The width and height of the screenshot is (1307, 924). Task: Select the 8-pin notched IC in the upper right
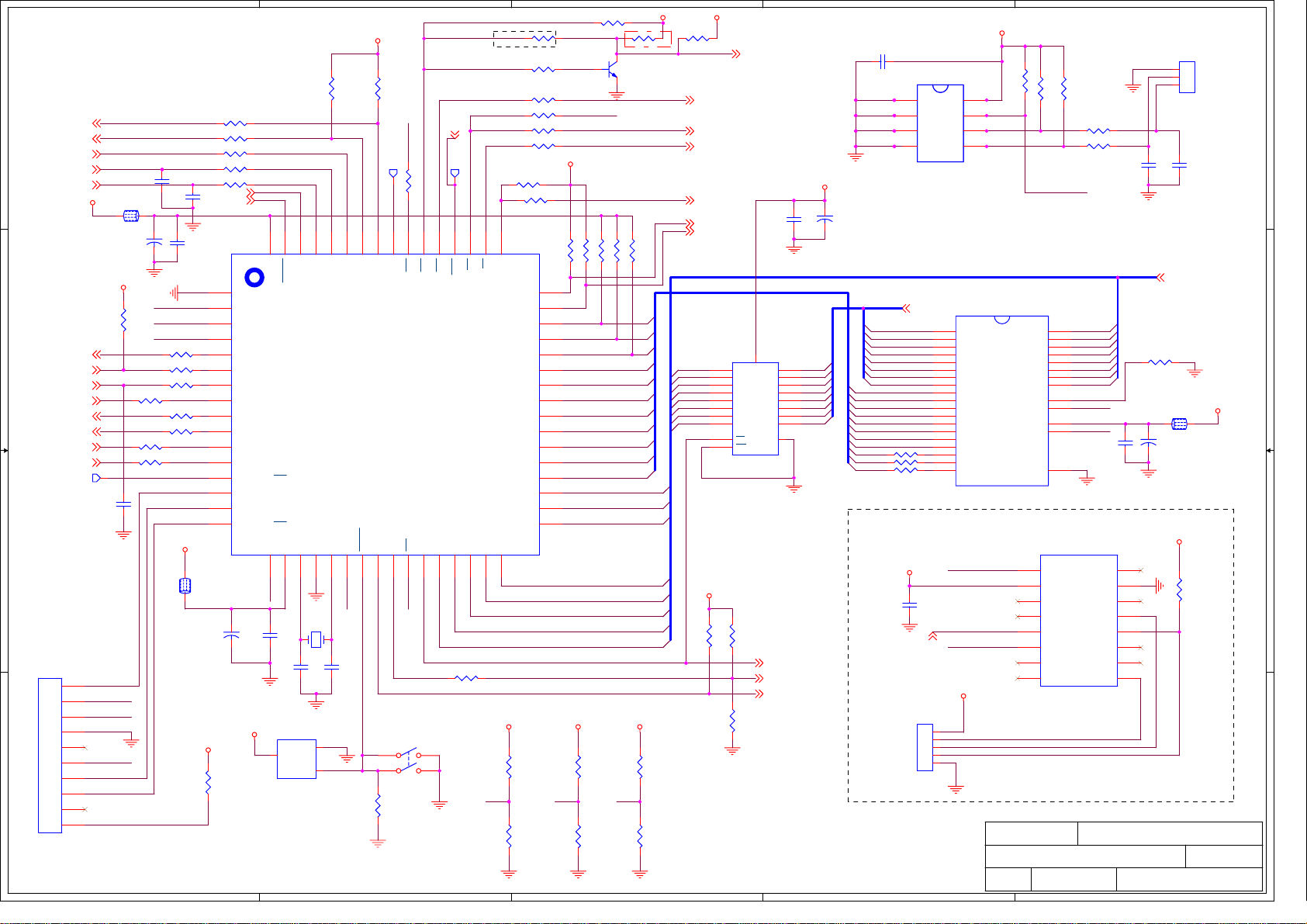(940, 123)
